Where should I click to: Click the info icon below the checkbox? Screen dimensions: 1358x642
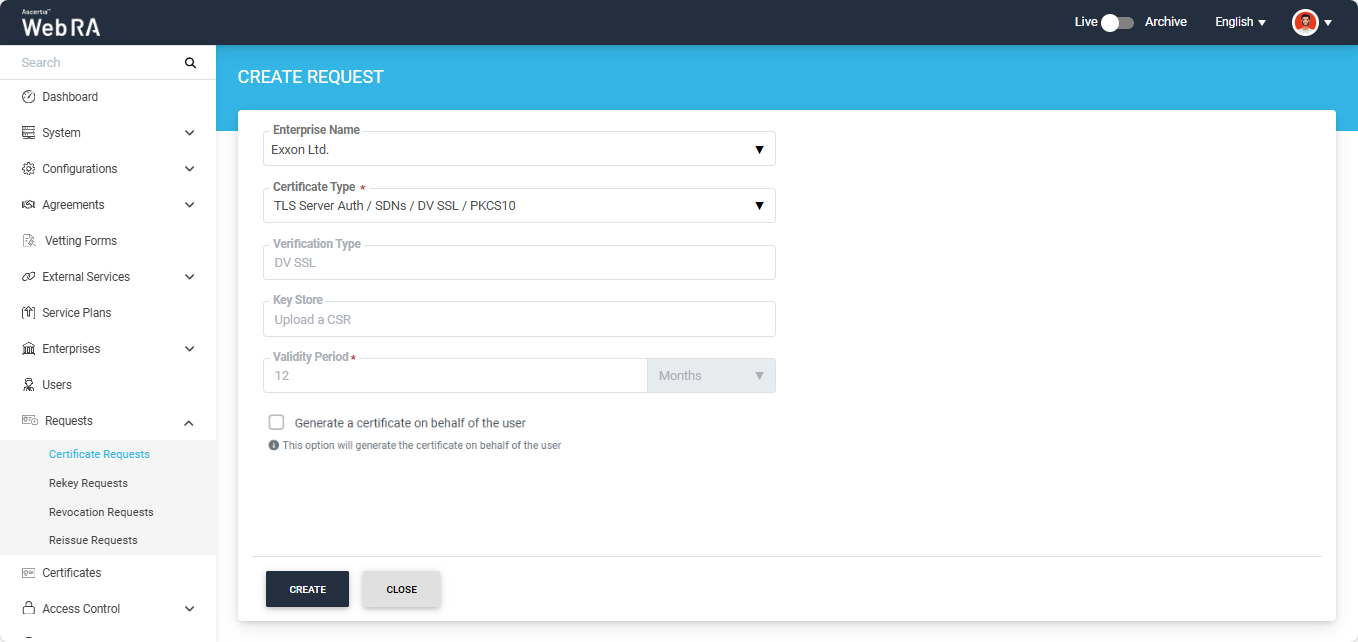tap(274, 446)
